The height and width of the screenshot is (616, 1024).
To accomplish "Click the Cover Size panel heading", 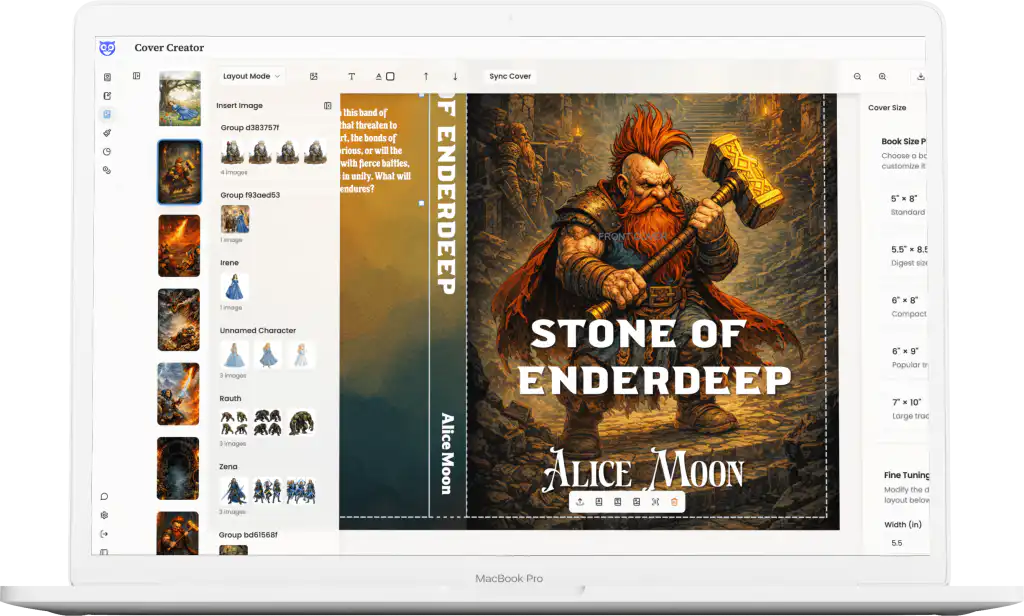I will coord(887,108).
